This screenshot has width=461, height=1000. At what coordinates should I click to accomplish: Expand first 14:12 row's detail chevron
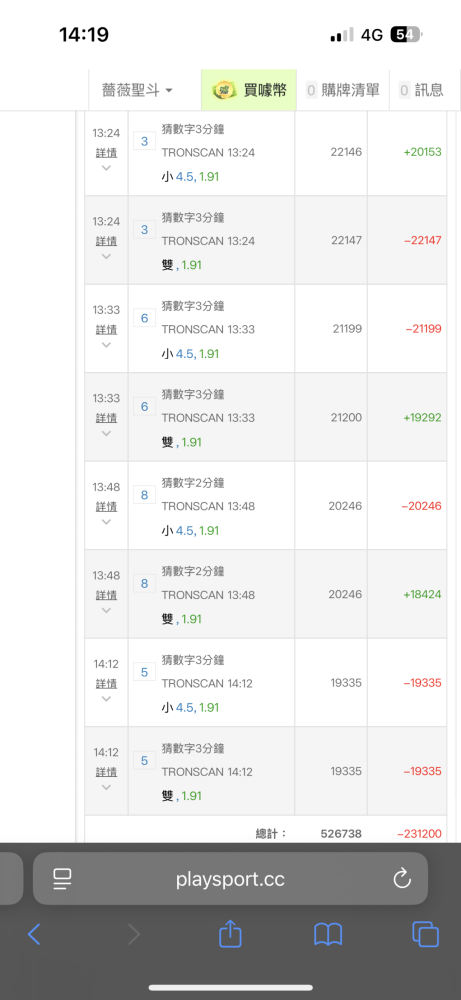106,699
